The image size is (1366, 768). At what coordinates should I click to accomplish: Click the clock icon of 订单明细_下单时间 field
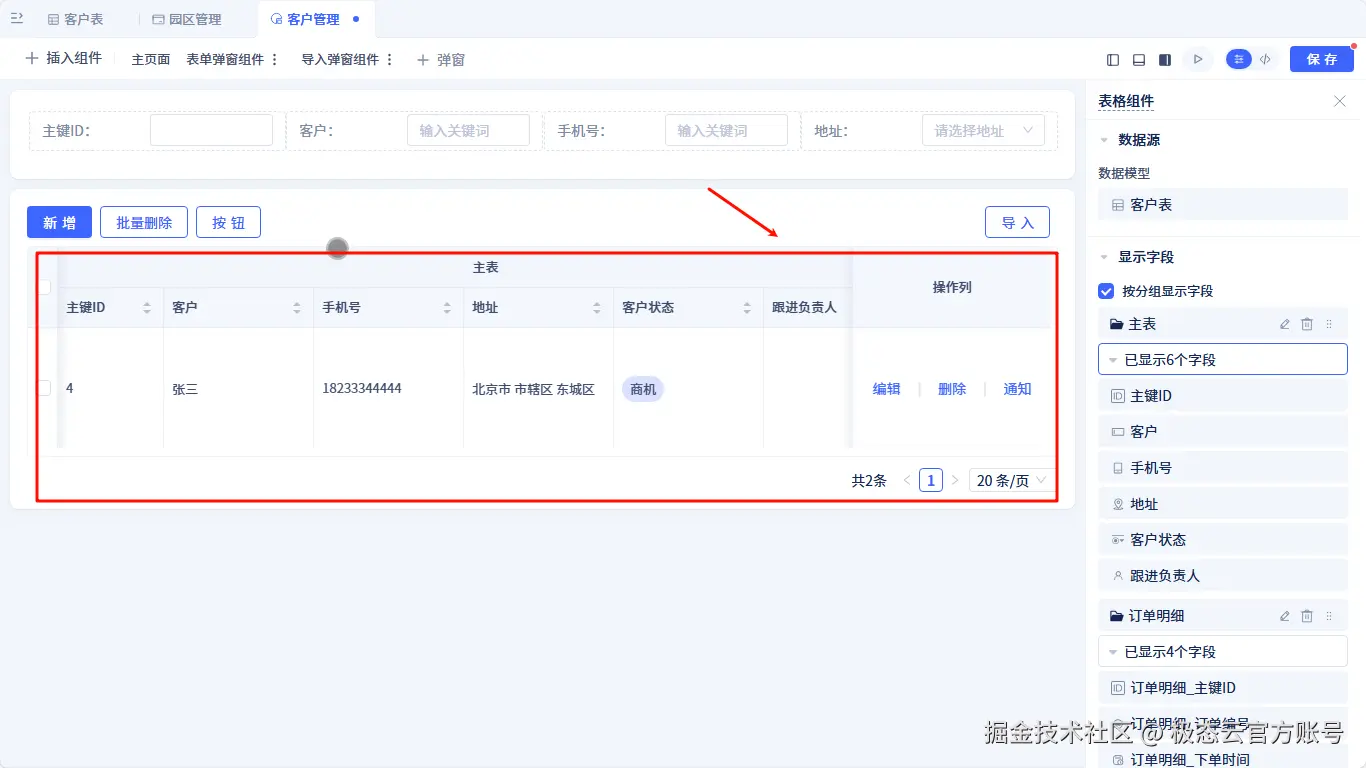click(x=1118, y=760)
